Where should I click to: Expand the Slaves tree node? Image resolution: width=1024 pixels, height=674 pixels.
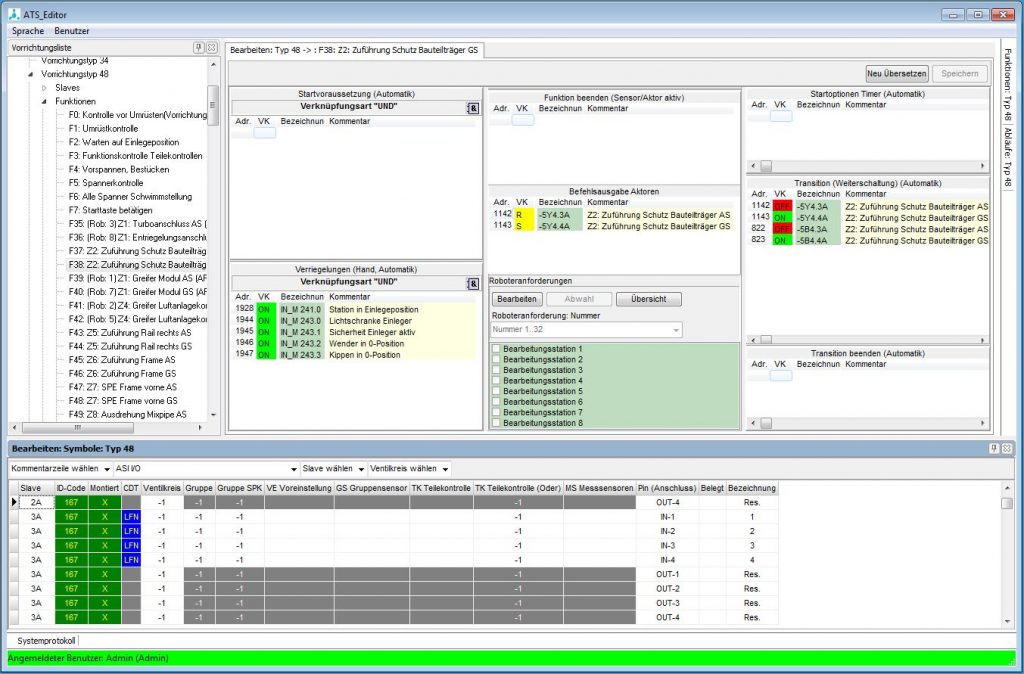tap(44, 88)
